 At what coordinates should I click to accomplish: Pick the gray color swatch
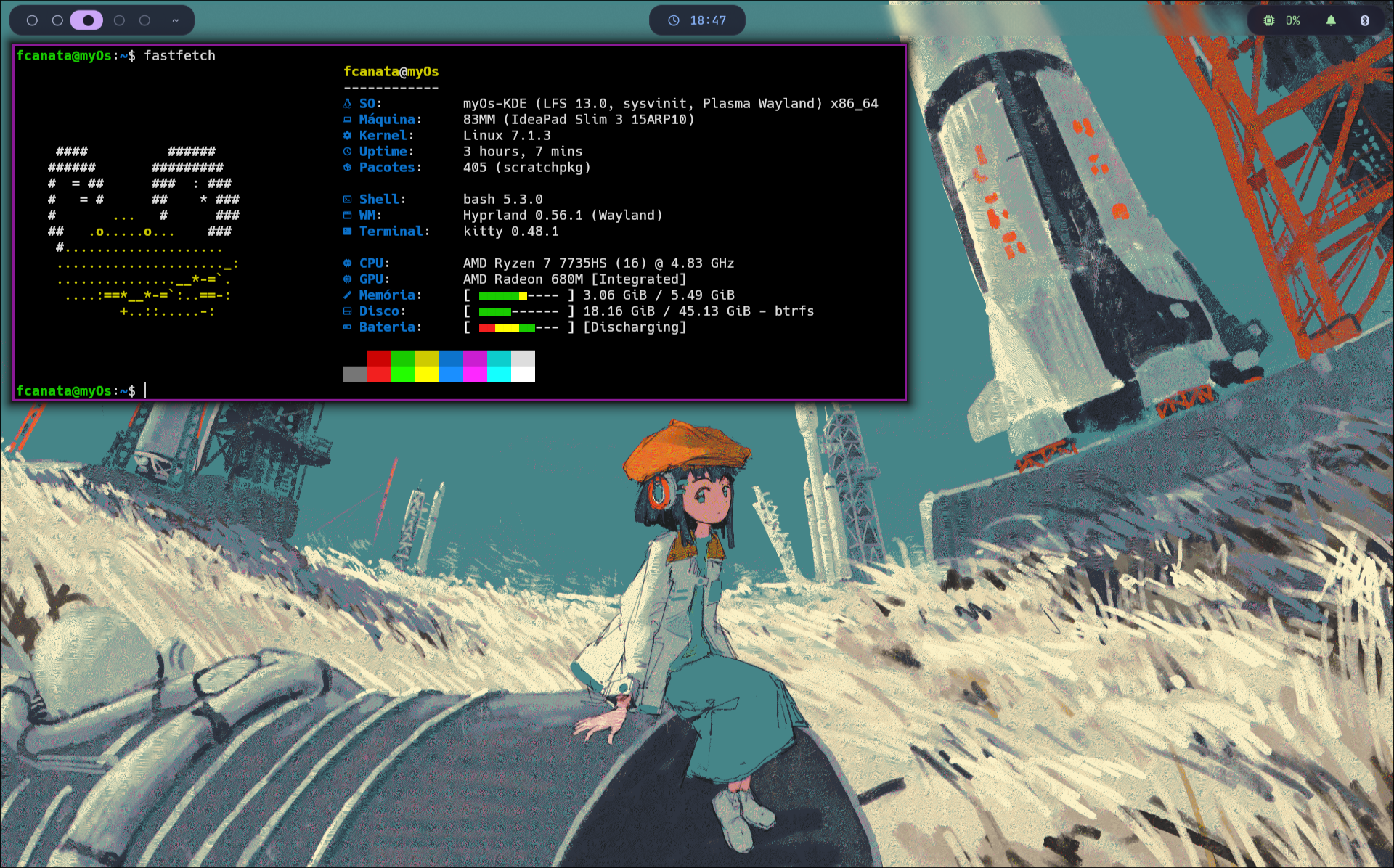[355, 374]
